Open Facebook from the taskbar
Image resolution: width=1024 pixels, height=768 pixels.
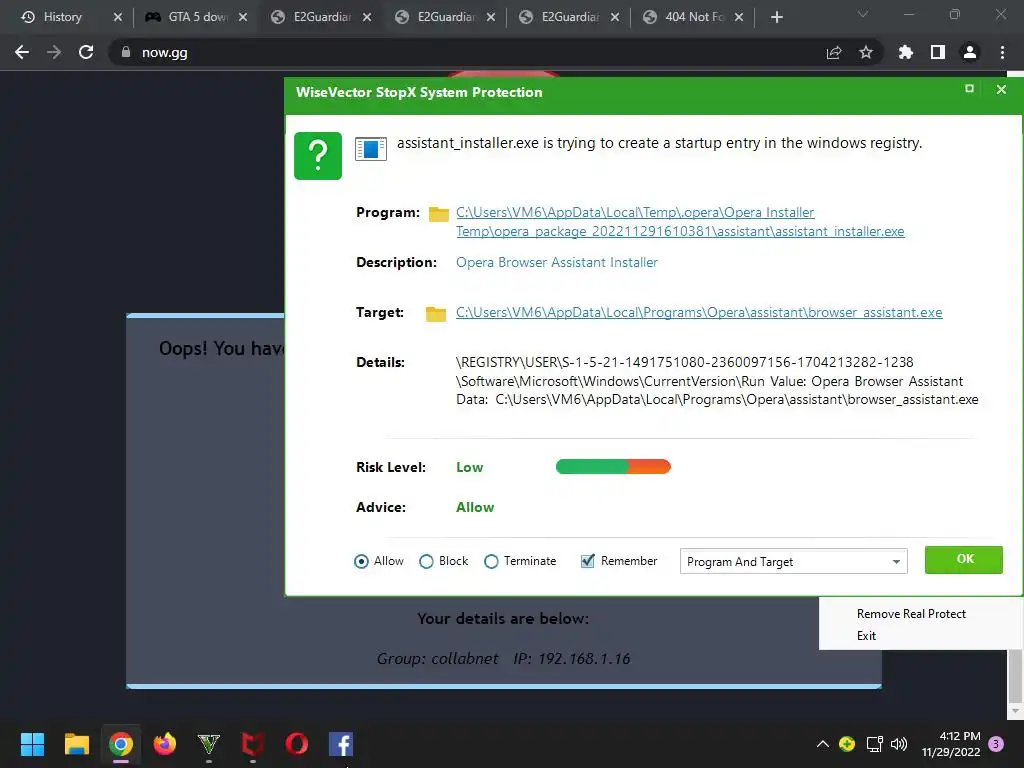341,744
